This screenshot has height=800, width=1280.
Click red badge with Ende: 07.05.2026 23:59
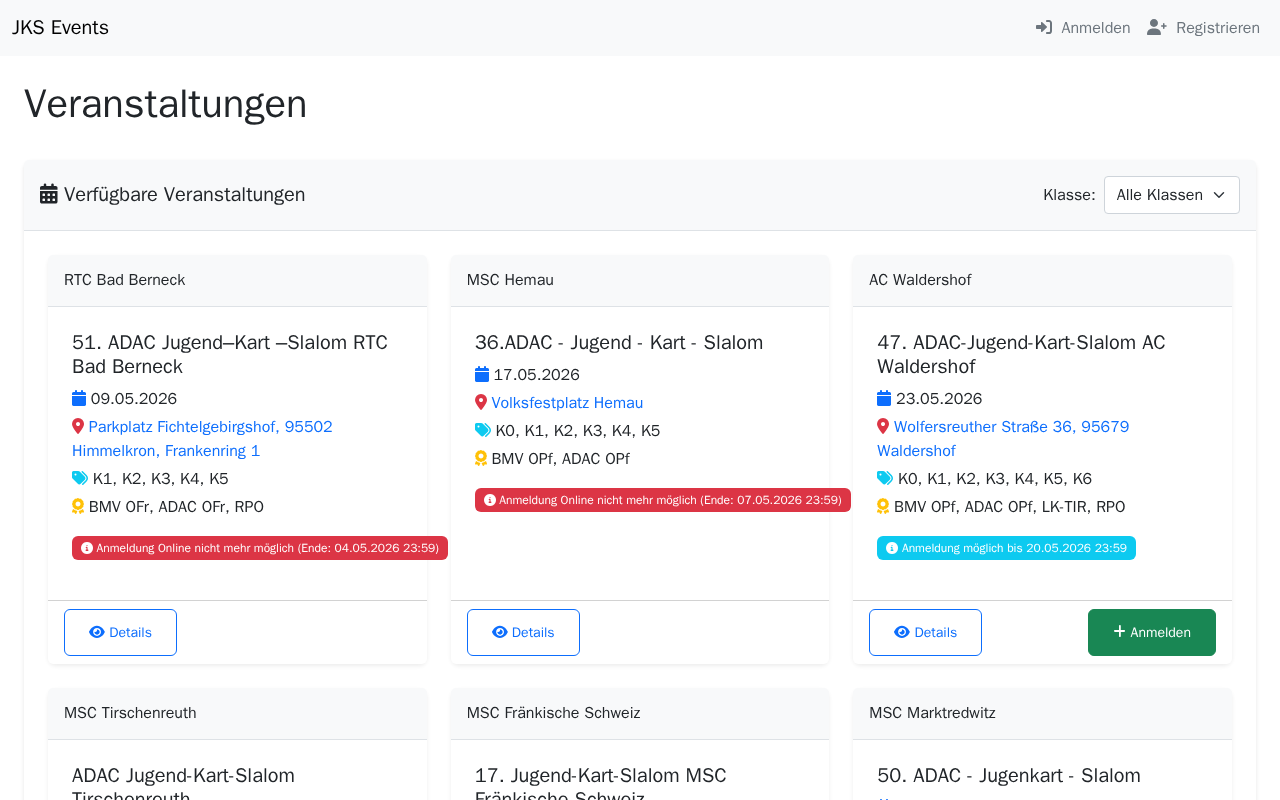(663, 500)
